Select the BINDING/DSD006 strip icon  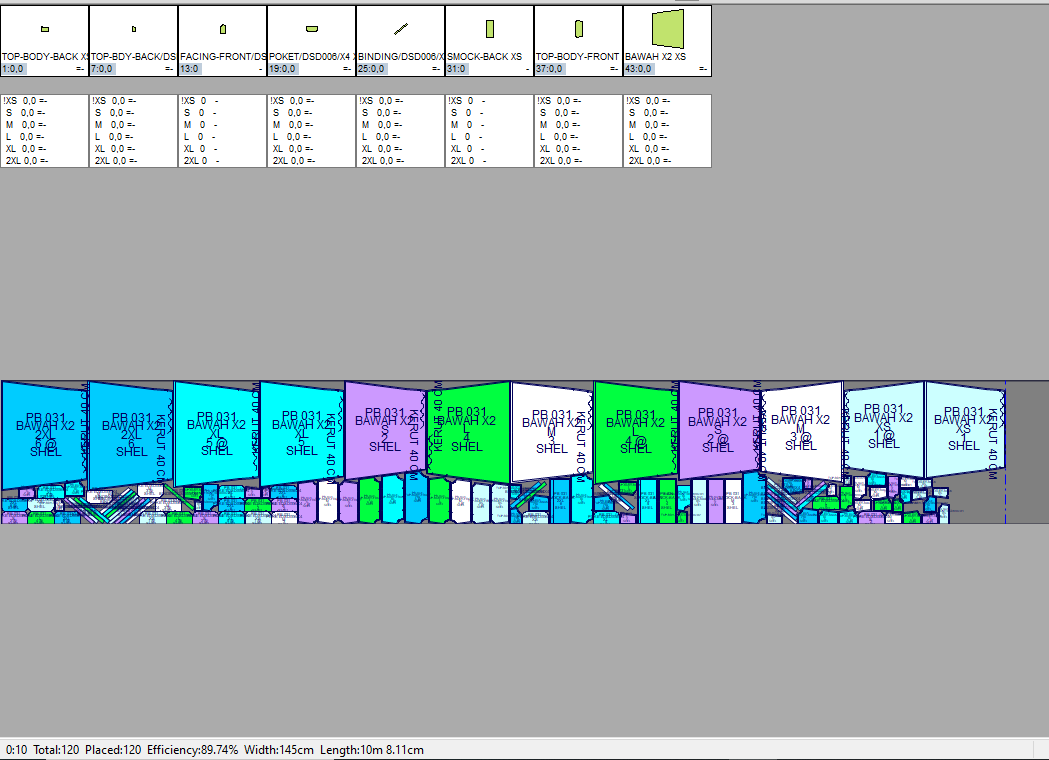point(401,28)
